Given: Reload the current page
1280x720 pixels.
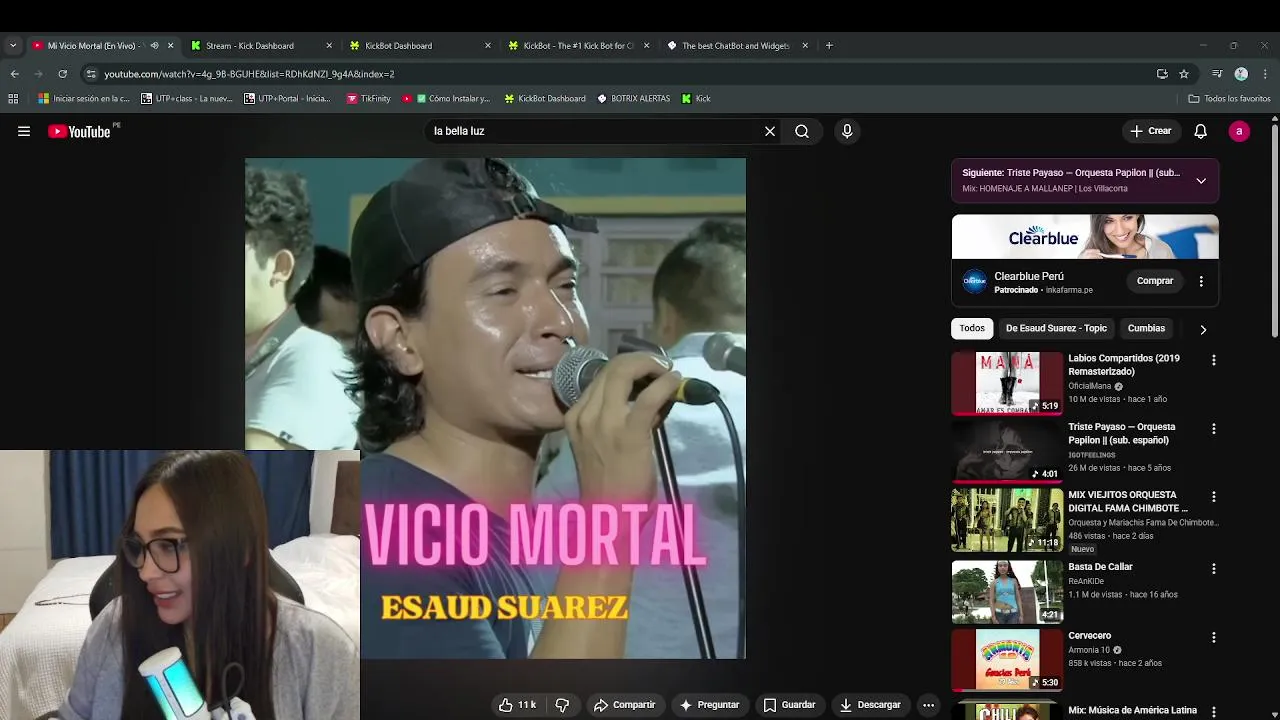Looking at the screenshot, I should (62, 74).
